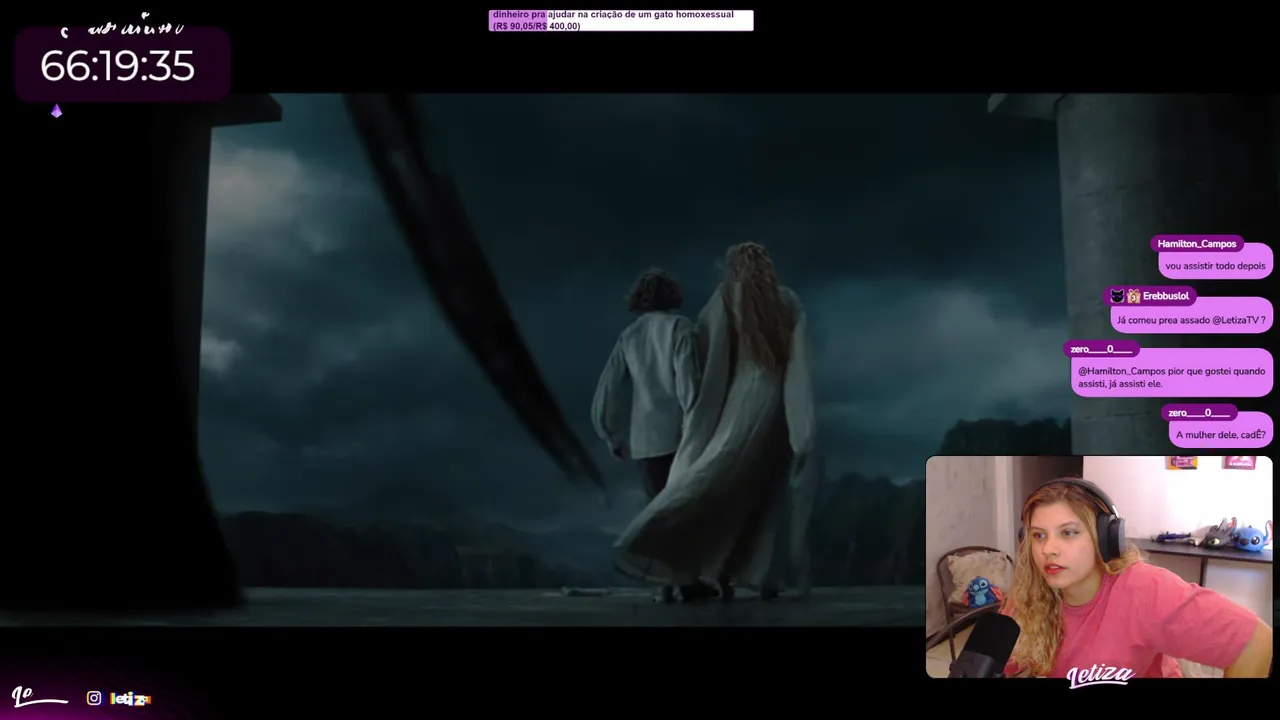Select the Erebbuslol username label
This screenshot has width=1280, height=720.
point(1166,296)
